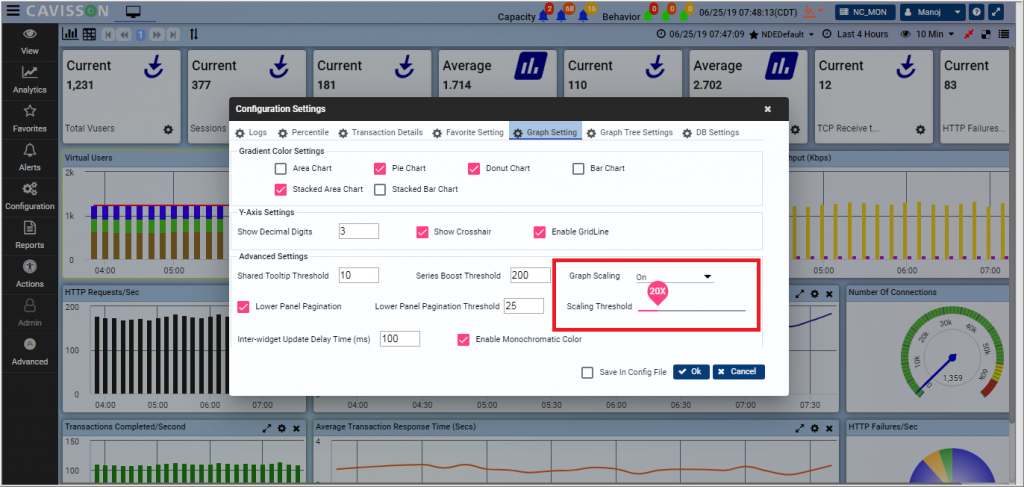This screenshot has height=487, width=1024.
Task: Switch to the Favorite Setting tab
Action: click(x=467, y=133)
